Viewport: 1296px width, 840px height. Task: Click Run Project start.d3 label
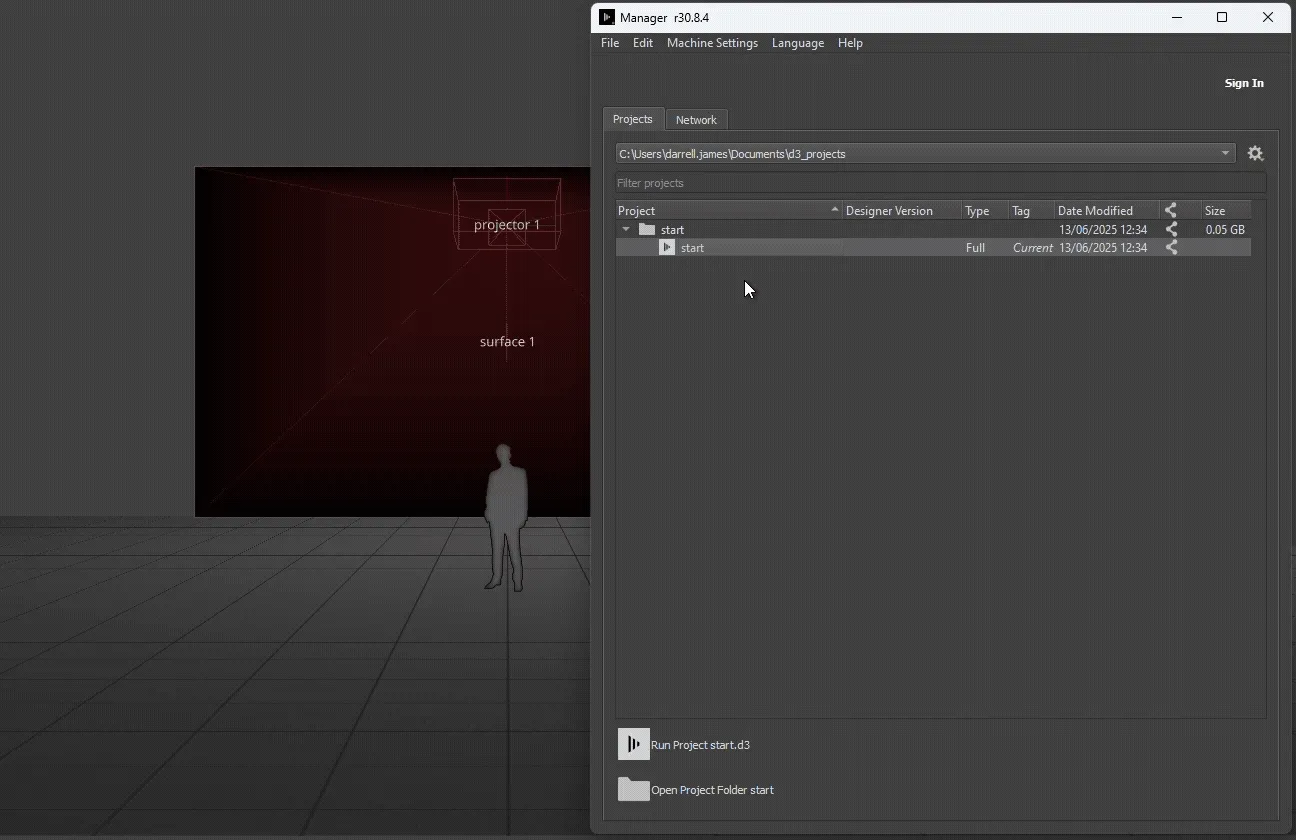pos(700,745)
